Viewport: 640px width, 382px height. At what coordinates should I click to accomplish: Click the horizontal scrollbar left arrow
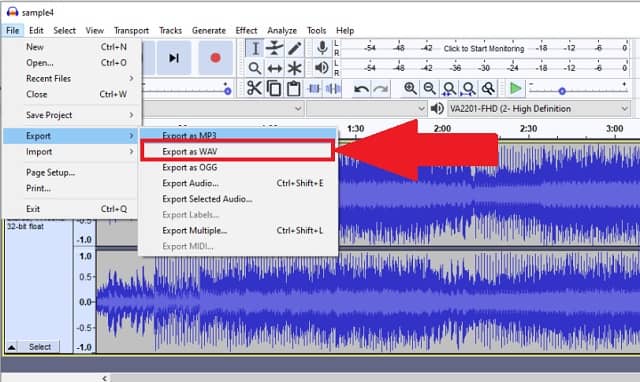104,378
